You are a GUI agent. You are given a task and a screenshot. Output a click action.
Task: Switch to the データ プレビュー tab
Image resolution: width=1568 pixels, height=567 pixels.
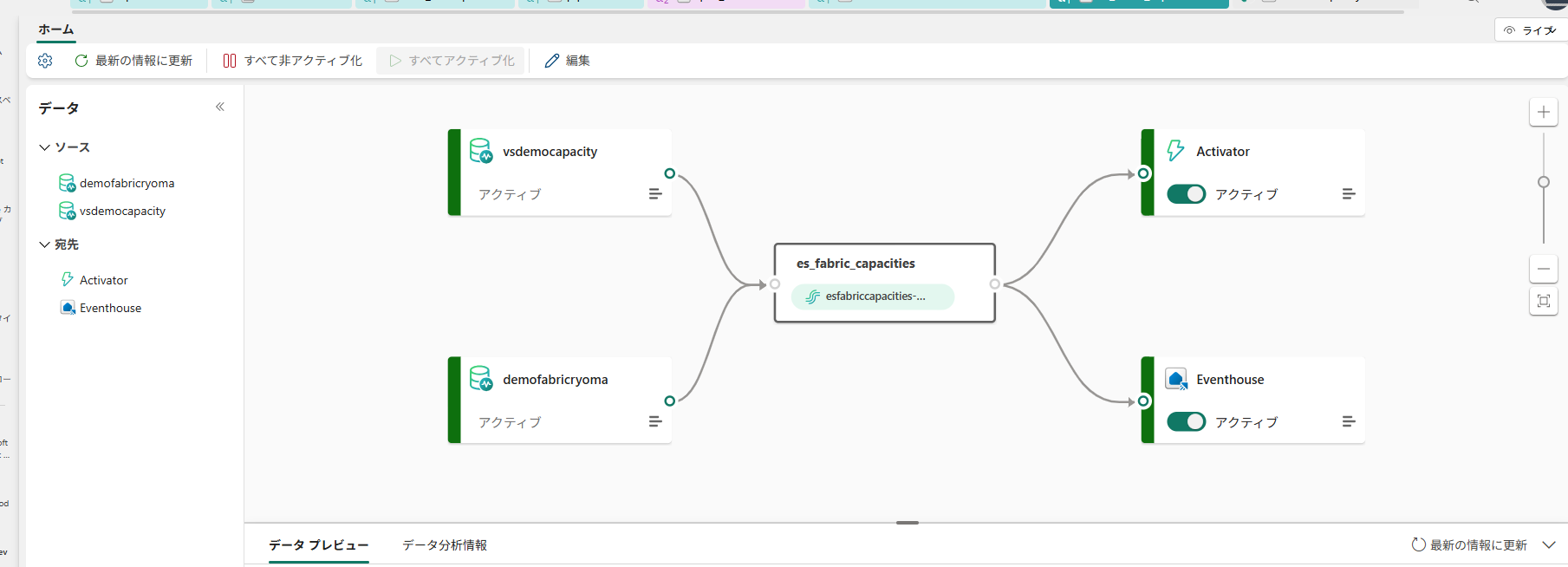pyautogui.click(x=319, y=545)
